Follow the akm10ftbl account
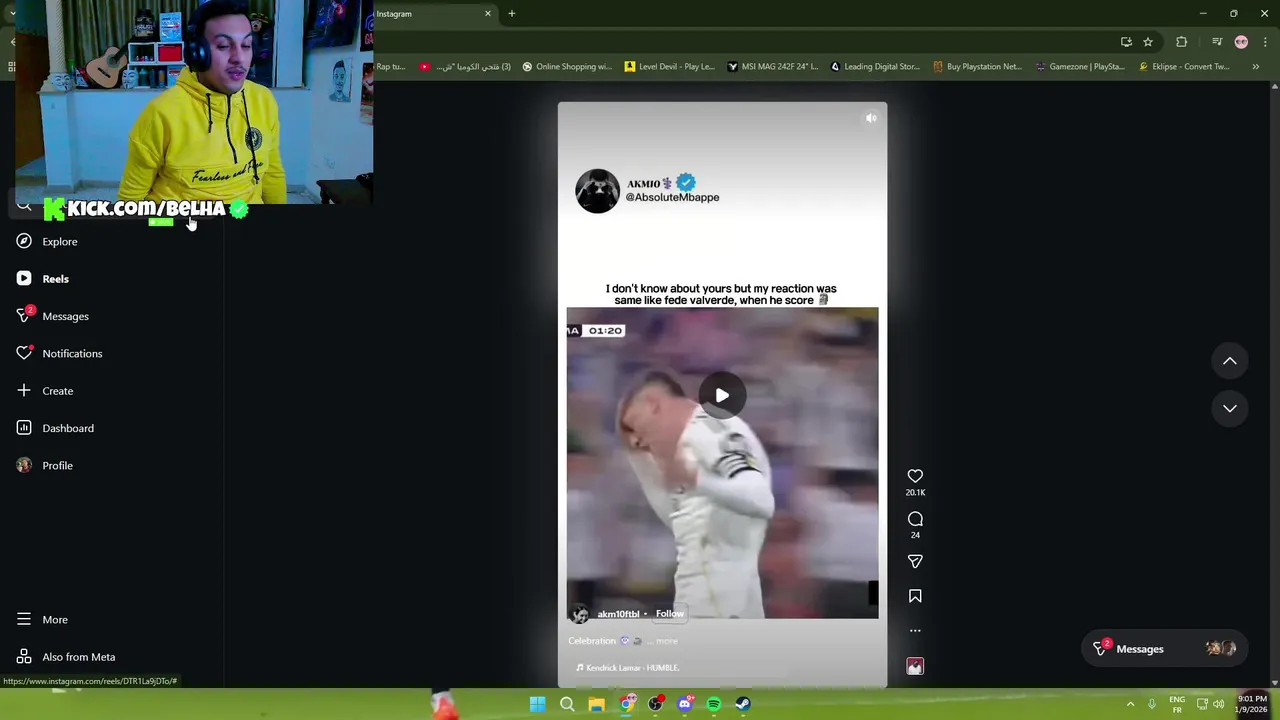 pos(670,614)
